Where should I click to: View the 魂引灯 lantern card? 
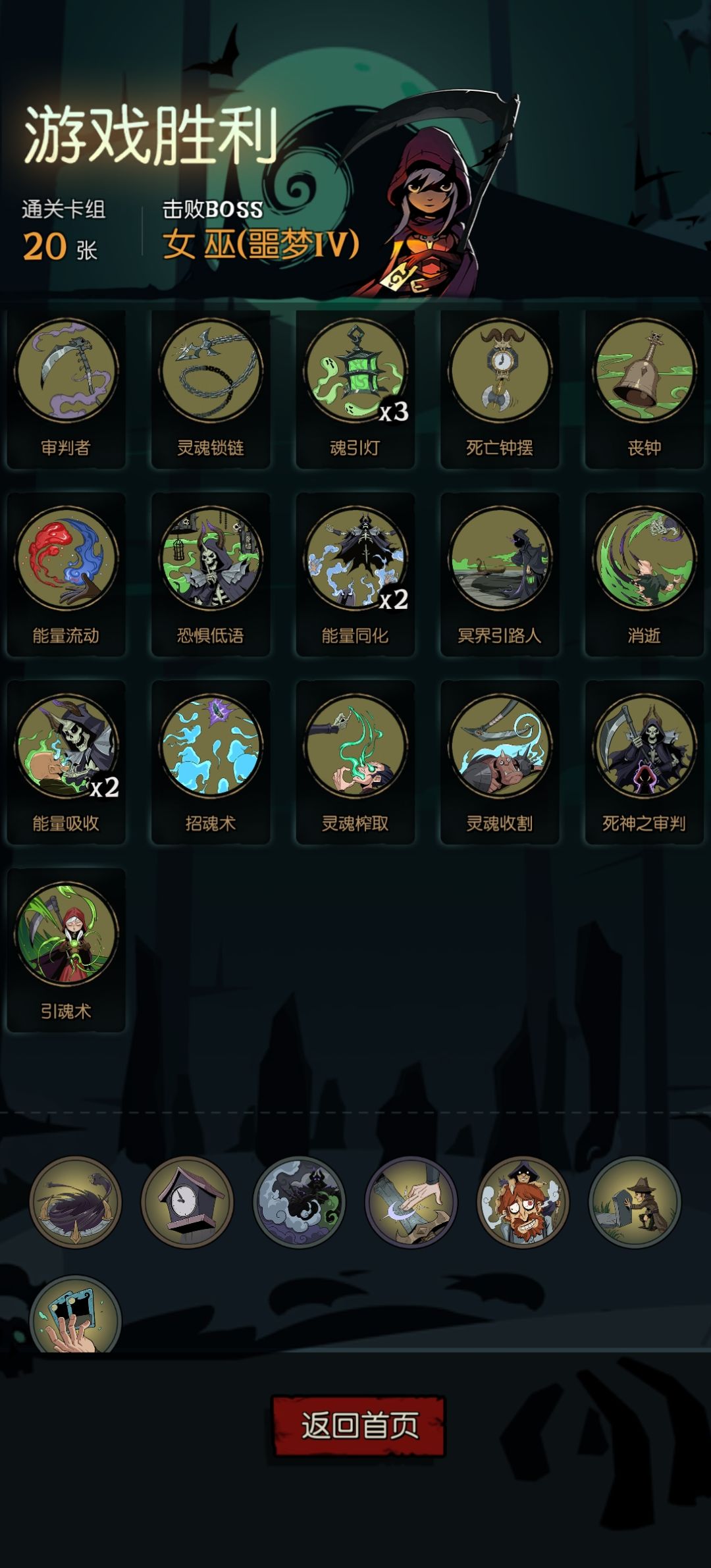(355, 389)
